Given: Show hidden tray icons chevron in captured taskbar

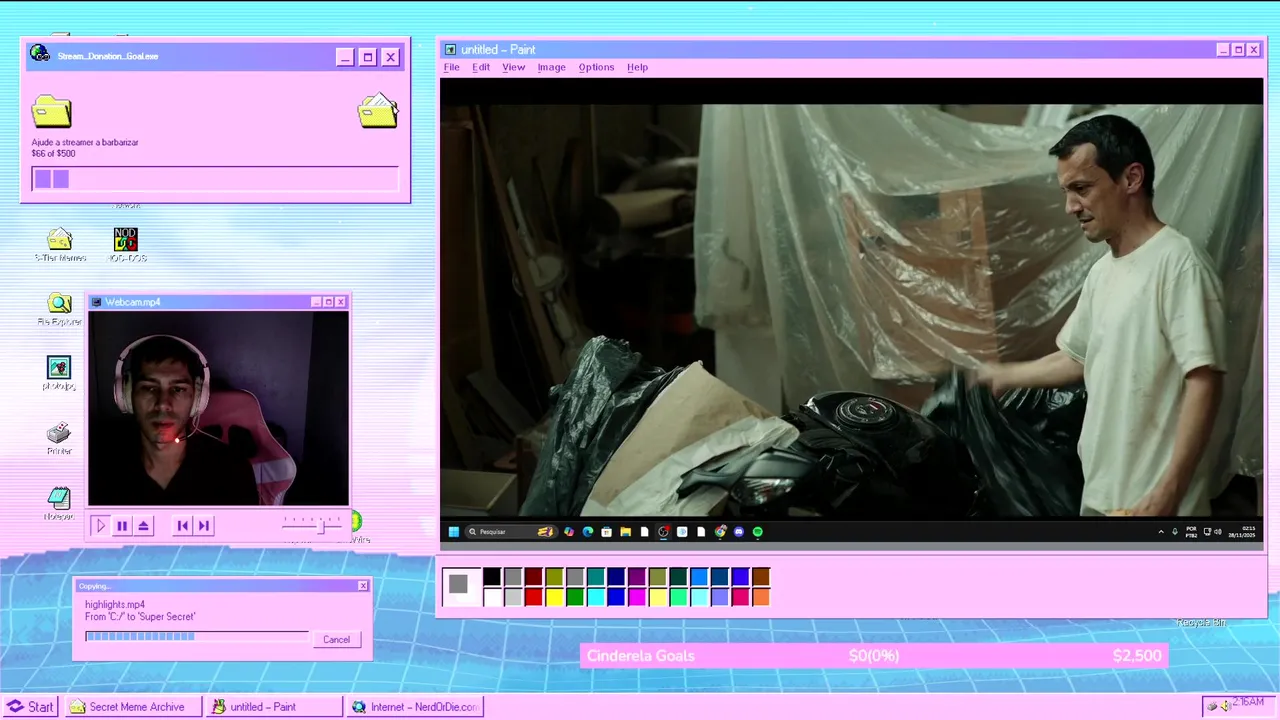Looking at the screenshot, I should point(1161,532).
